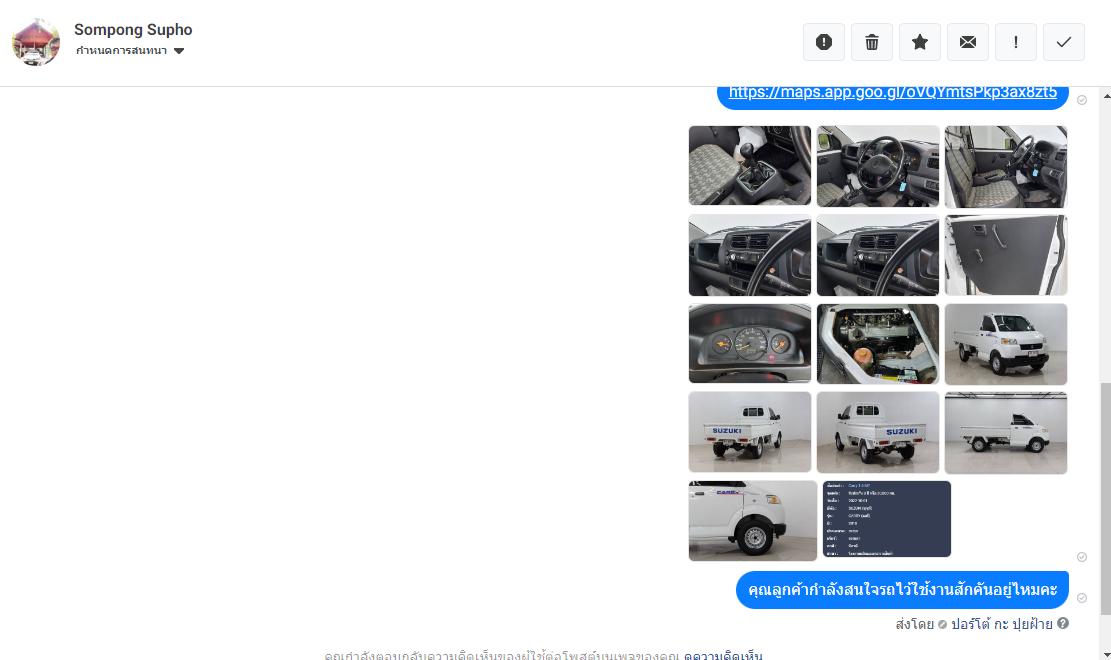Open Sompong Supho profile picture

point(36,42)
